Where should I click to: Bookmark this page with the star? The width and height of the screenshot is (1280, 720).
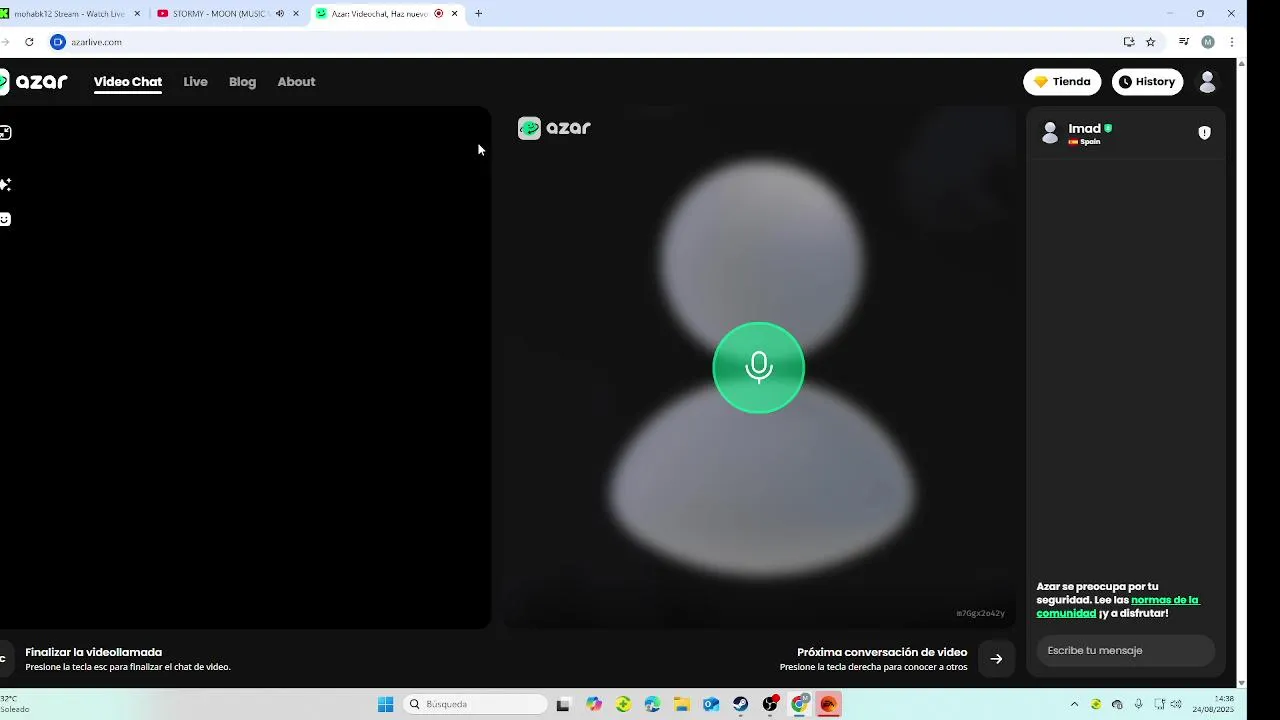pyautogui.click(x=1150, y=42)
